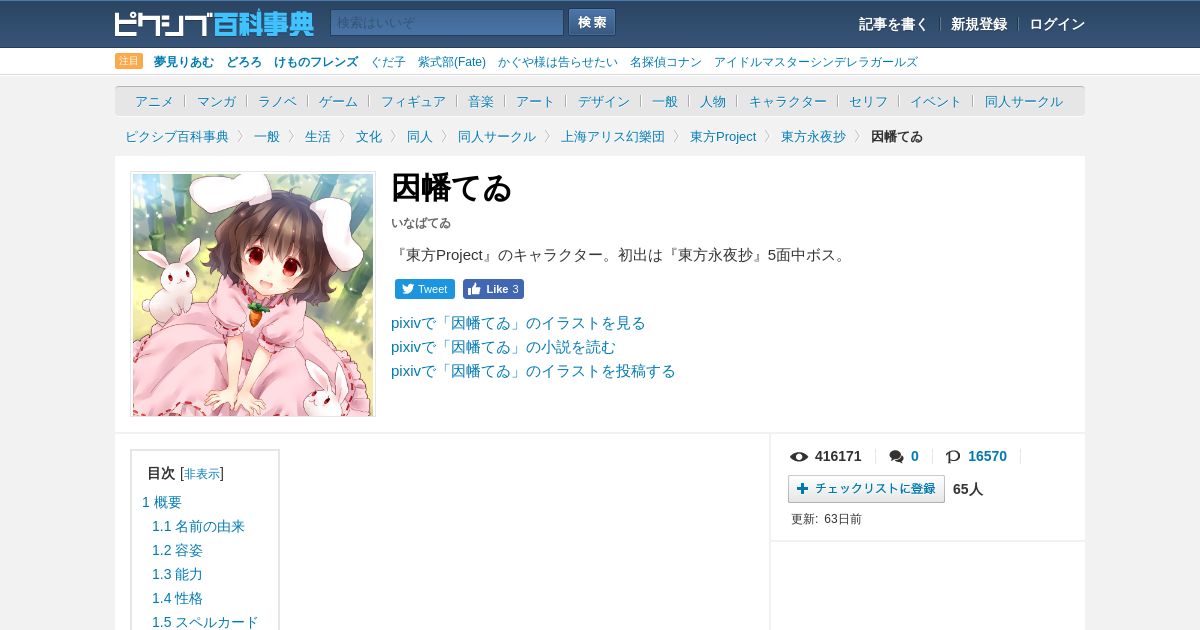This screenshot has height=630, width=1200.
Task: Go to breadcrumb 一般
Action: click(x=267, y=136)
